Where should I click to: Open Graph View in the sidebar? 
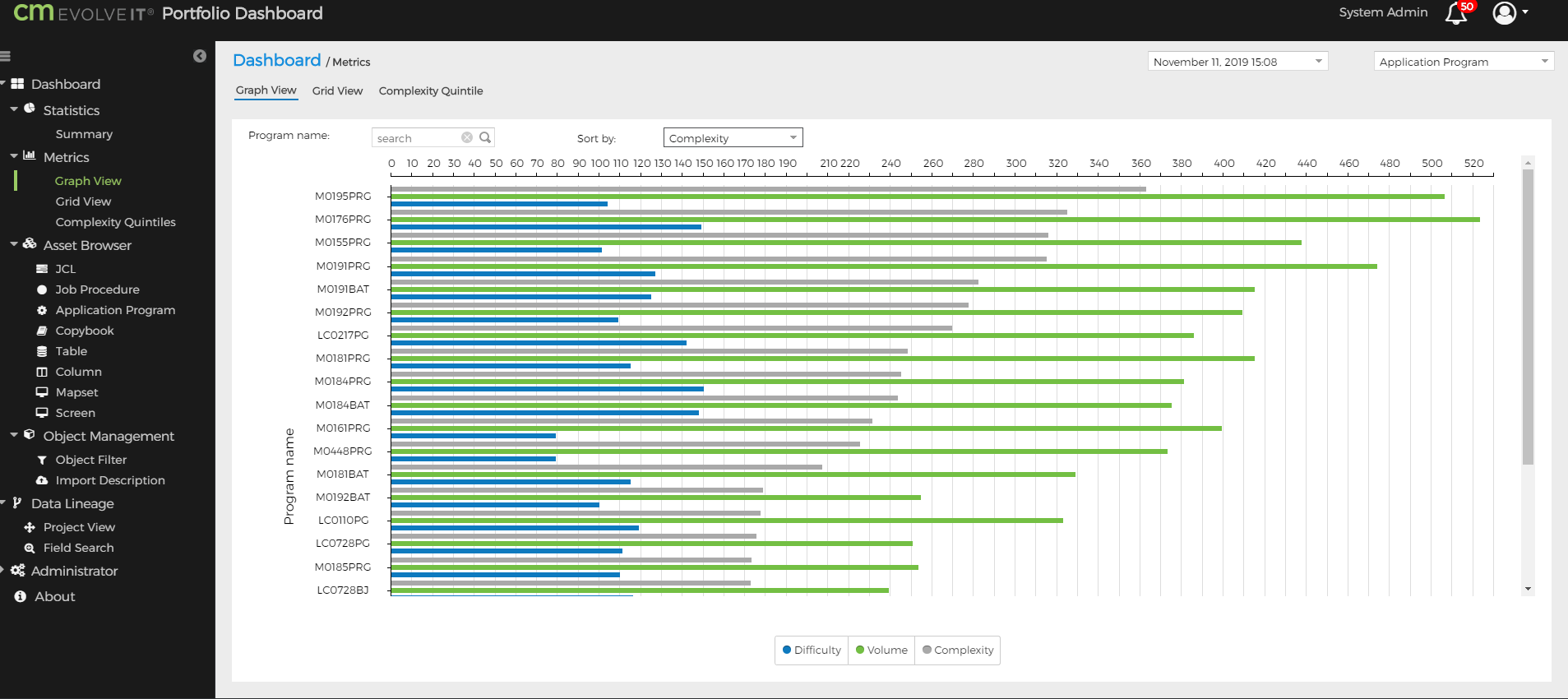tap(88, 181)
